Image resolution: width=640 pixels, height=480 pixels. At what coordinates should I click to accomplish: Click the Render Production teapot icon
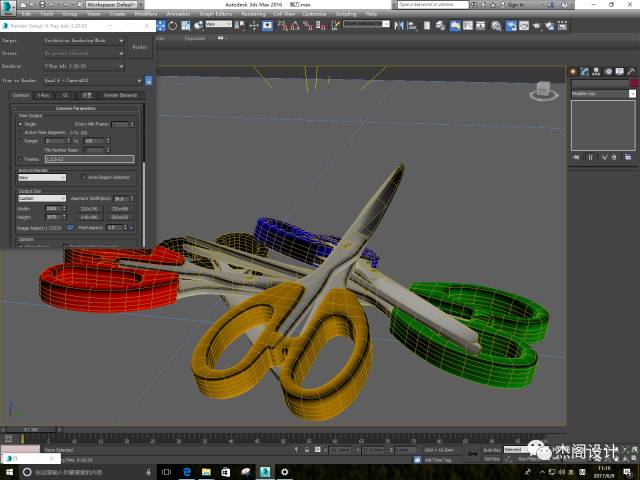point(537,26)
